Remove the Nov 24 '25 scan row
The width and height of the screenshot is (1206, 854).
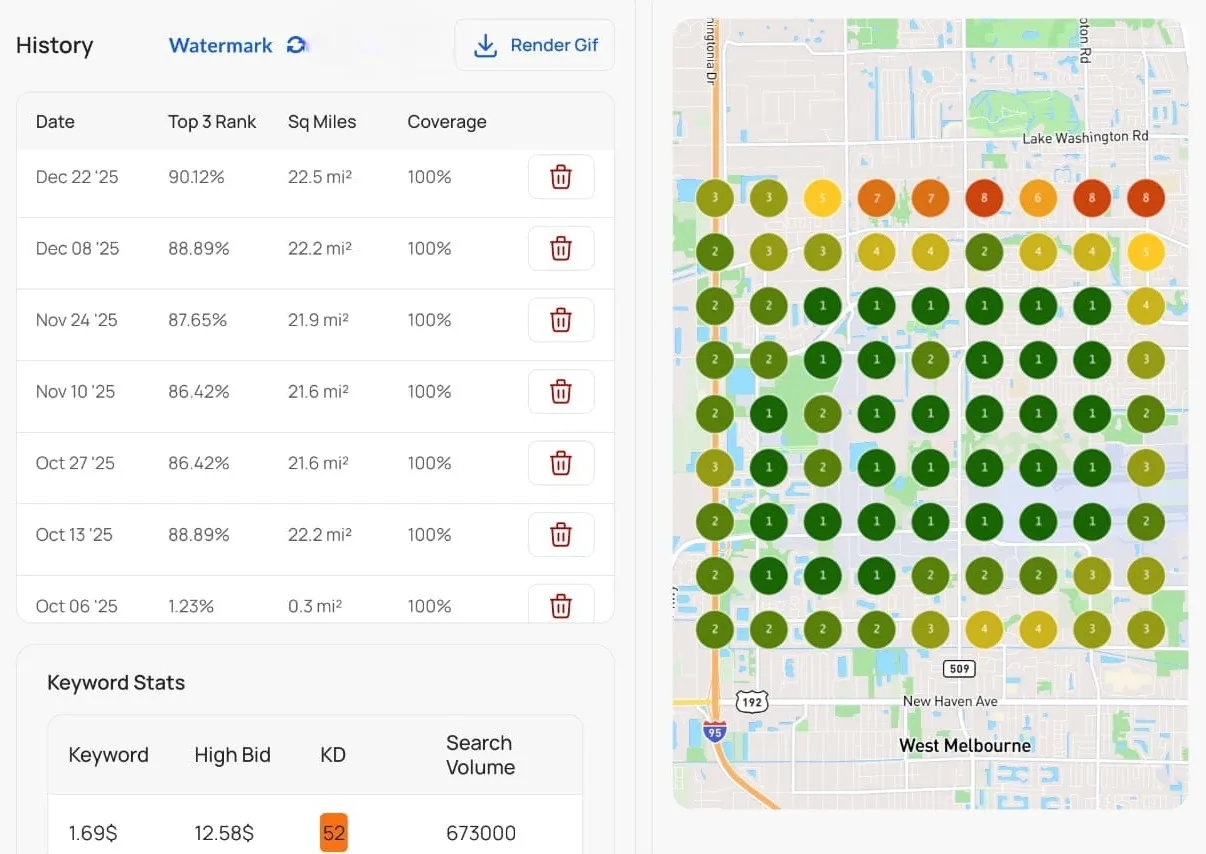point(561,320)
